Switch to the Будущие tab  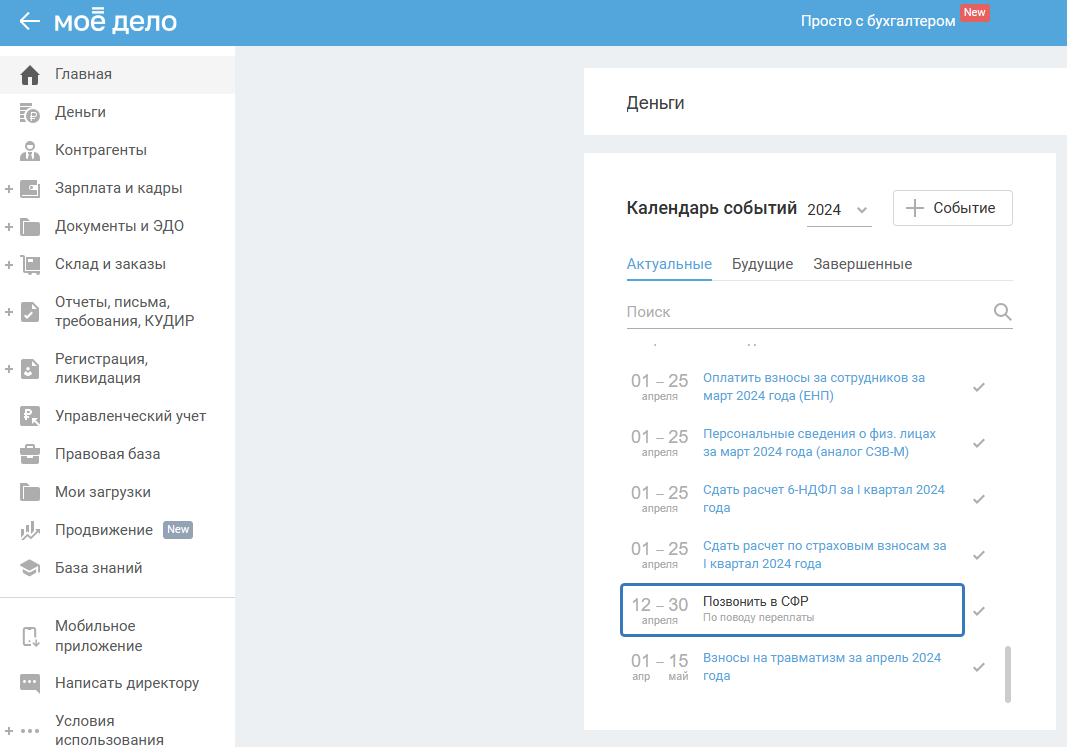coord(762,264)
